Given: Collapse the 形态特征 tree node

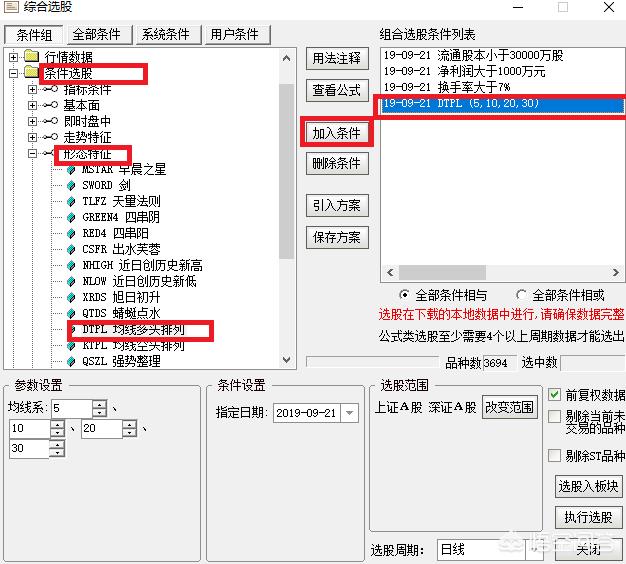Looking at the screenshot, I should [x=33, y=153].
